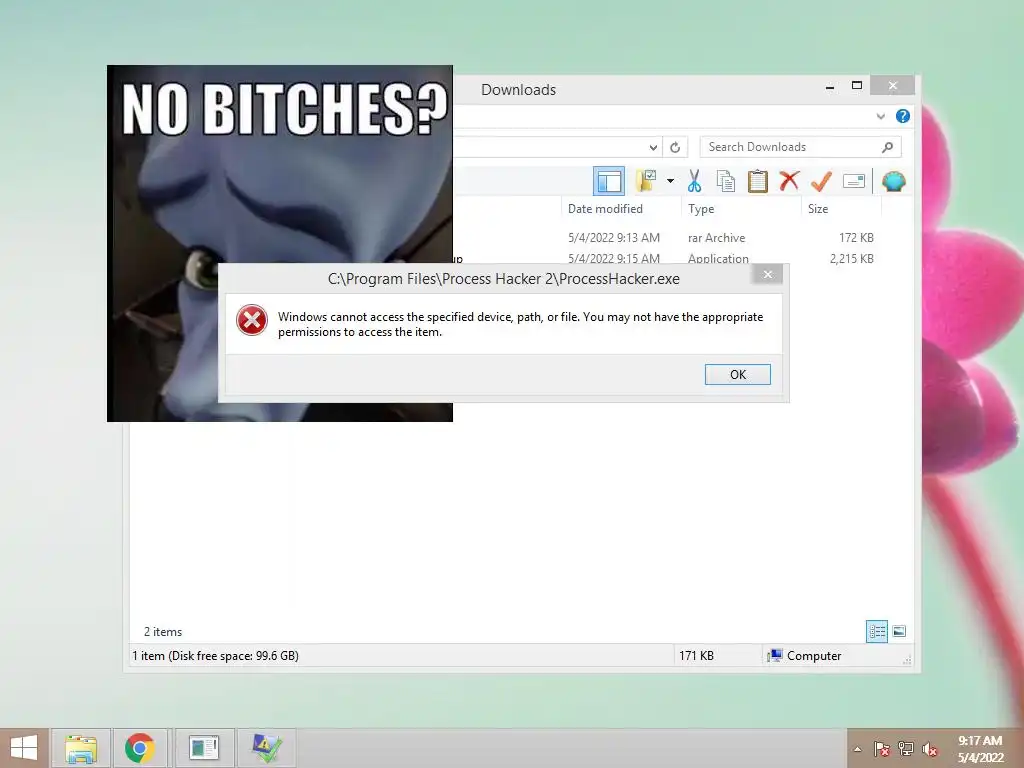The width and height of the screenshot is (1024, 768).
Task: Click the Megamind meme image
Action: click(x=280, y=243)
